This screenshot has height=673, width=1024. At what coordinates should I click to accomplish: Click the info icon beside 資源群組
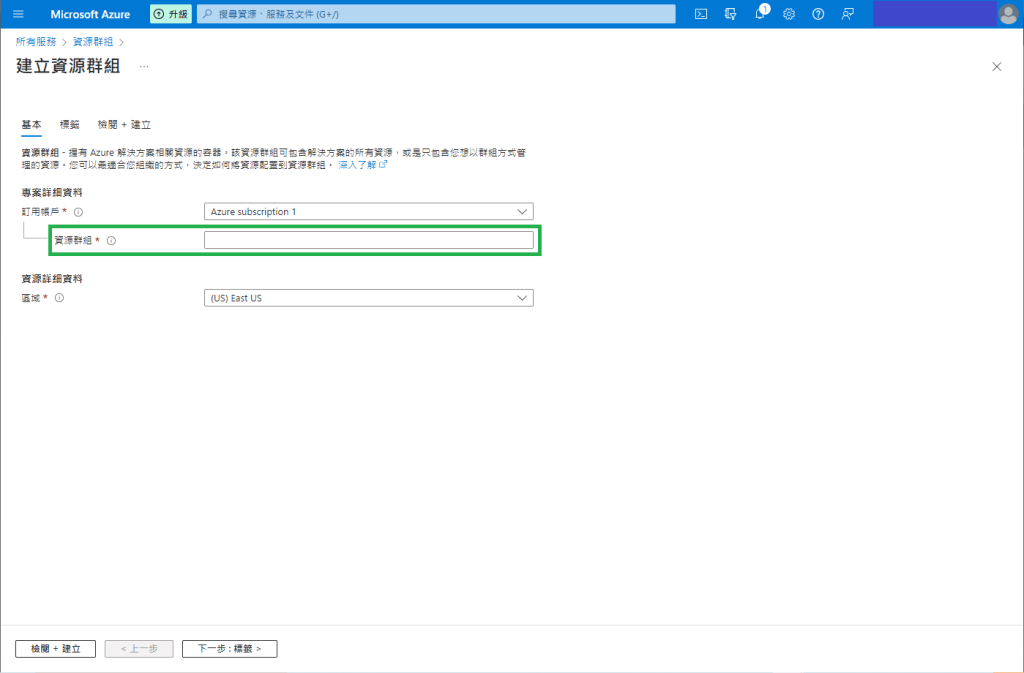tap(111, 241)
